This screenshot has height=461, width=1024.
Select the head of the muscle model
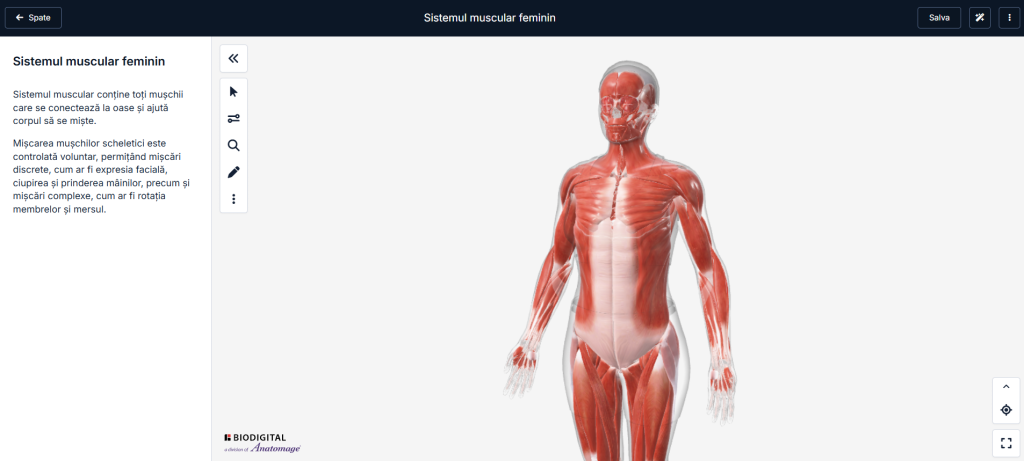[626, 98]
